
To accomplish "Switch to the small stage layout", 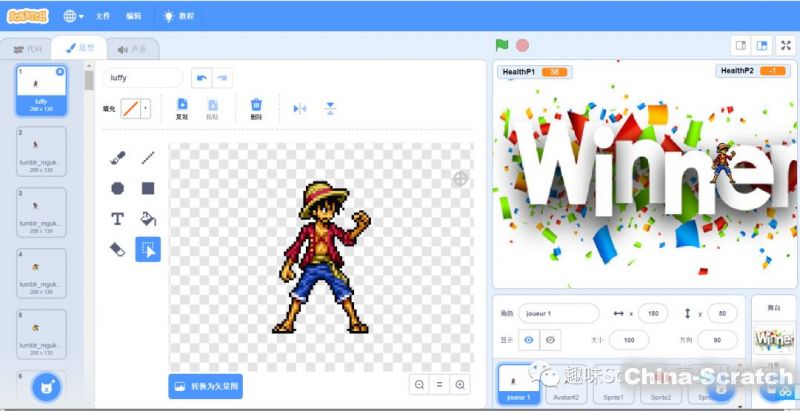I will click(x=741, y=45).
